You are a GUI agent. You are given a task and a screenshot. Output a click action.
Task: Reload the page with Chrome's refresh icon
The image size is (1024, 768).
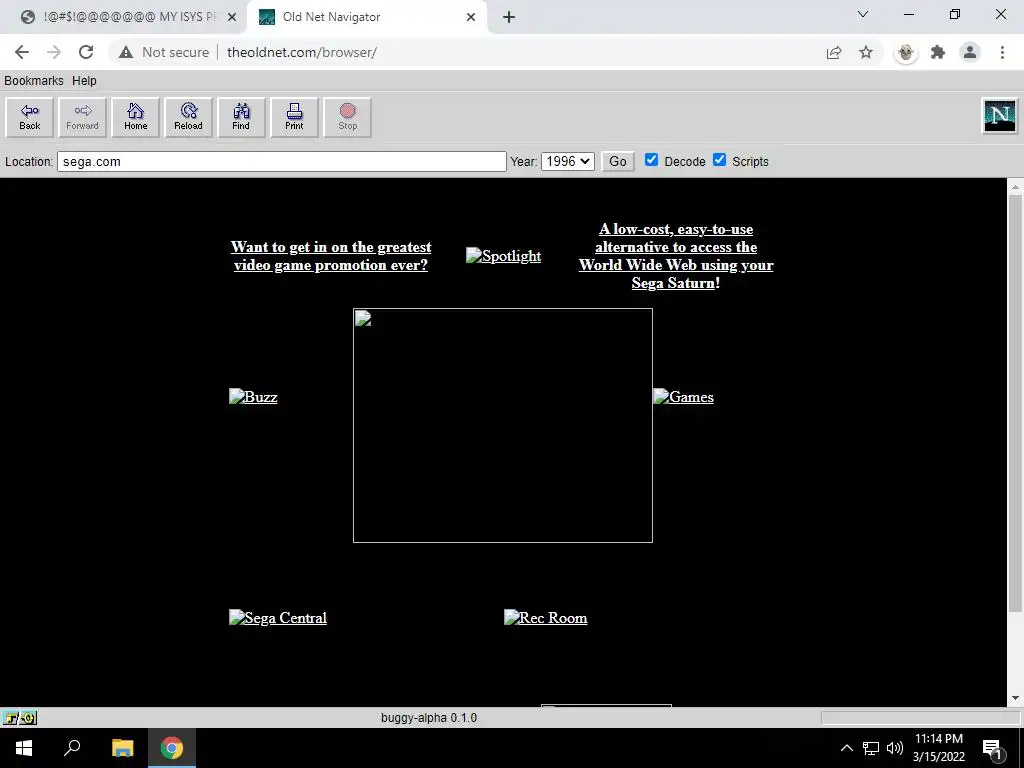pos(86,52)
